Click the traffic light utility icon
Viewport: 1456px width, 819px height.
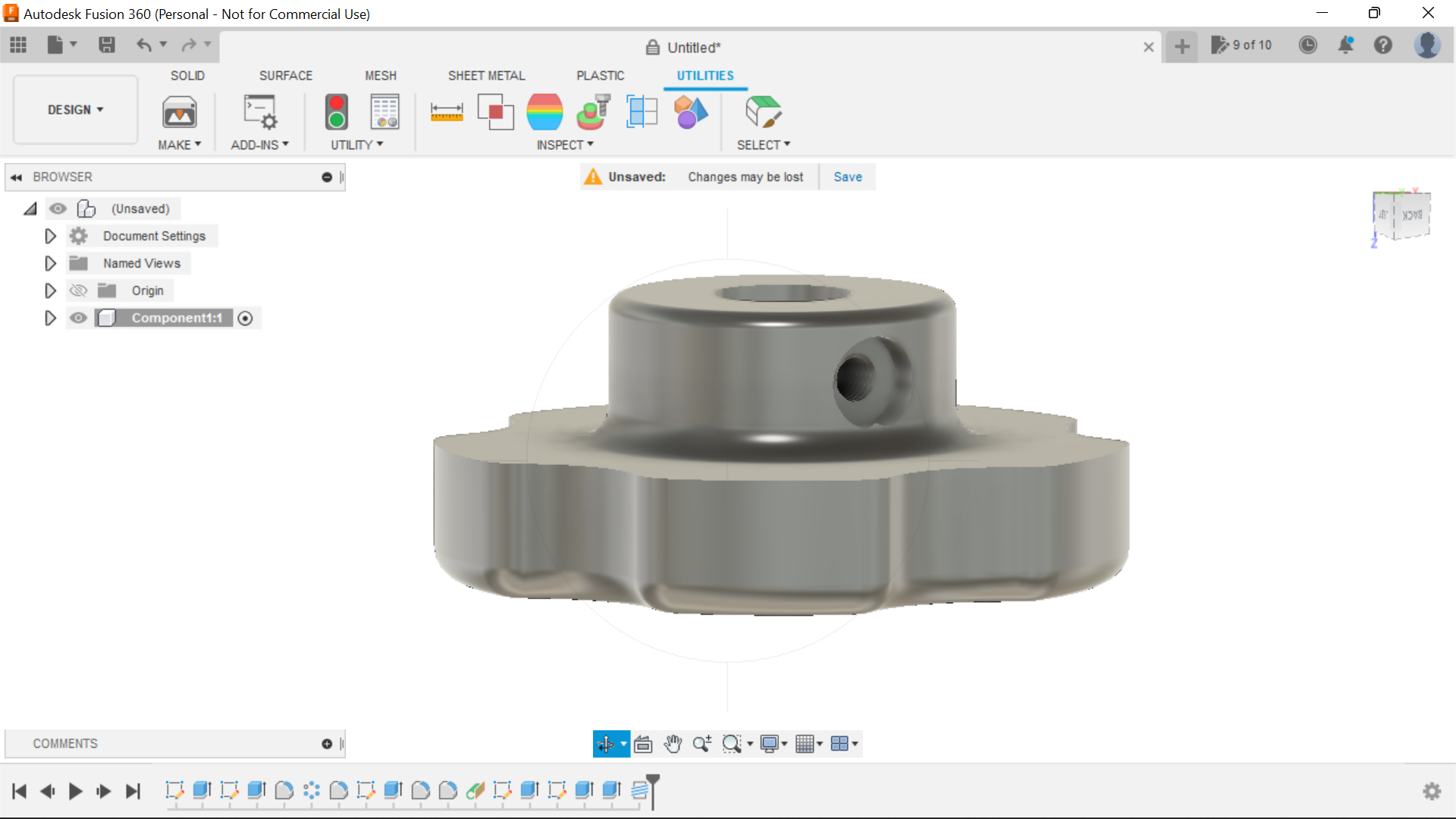pyautogui.click(x=337, y=112)
